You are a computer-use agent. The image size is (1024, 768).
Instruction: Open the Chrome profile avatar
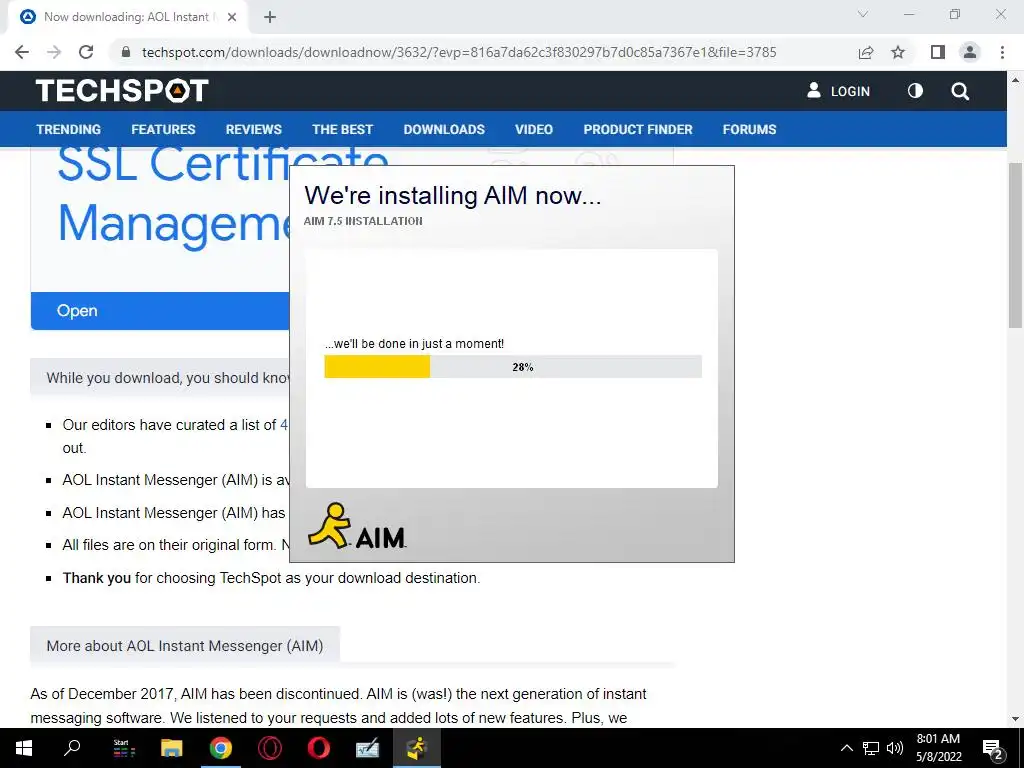970,52
